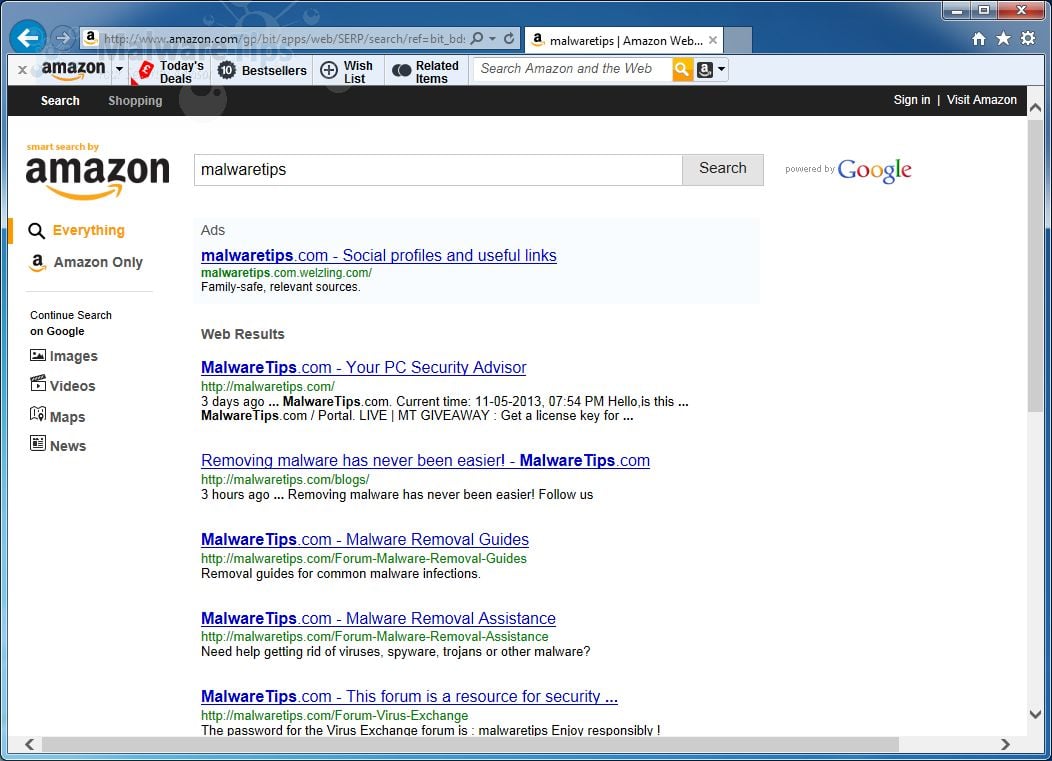Viewport: 1052px width, 761px height.
Task: Click the Videos clapperboard icon
Action: tap(38, 383)
